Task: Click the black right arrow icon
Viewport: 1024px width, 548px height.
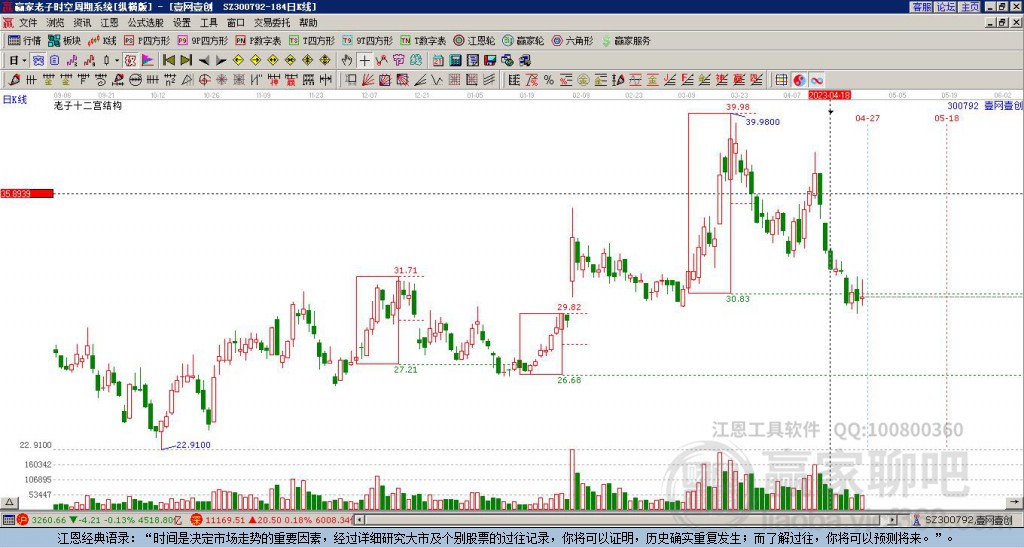Action: (x=221, y=61)
